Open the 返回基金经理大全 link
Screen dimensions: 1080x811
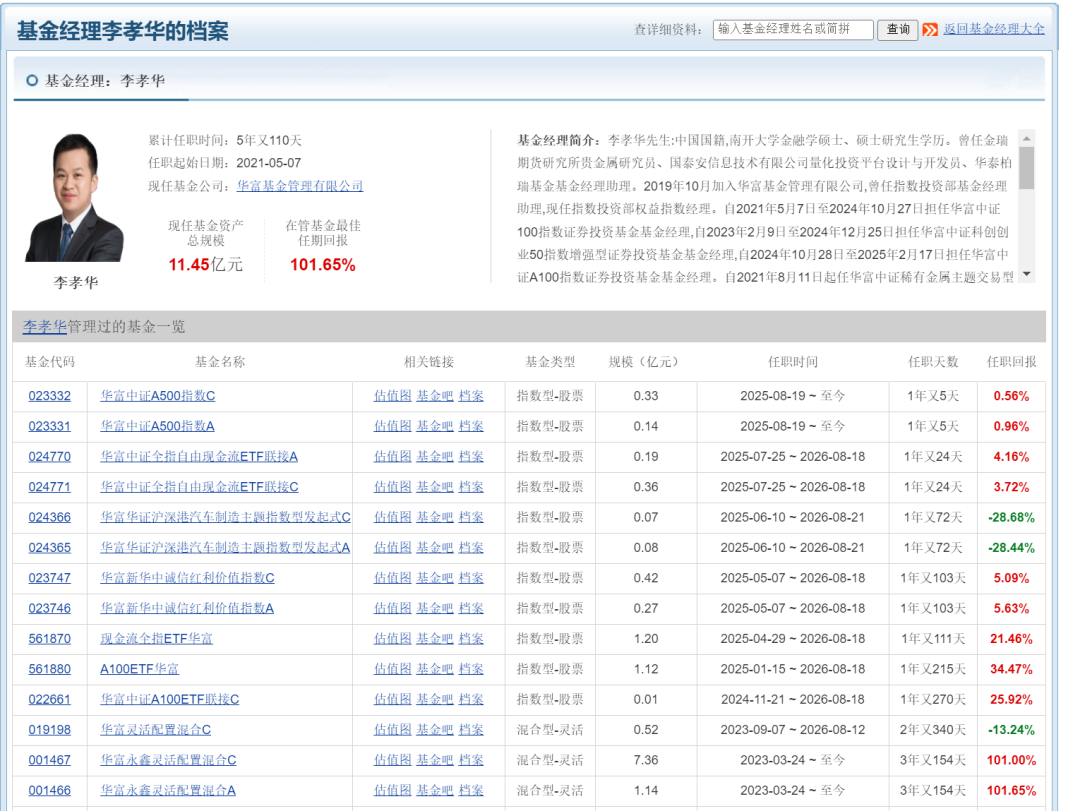994,29
